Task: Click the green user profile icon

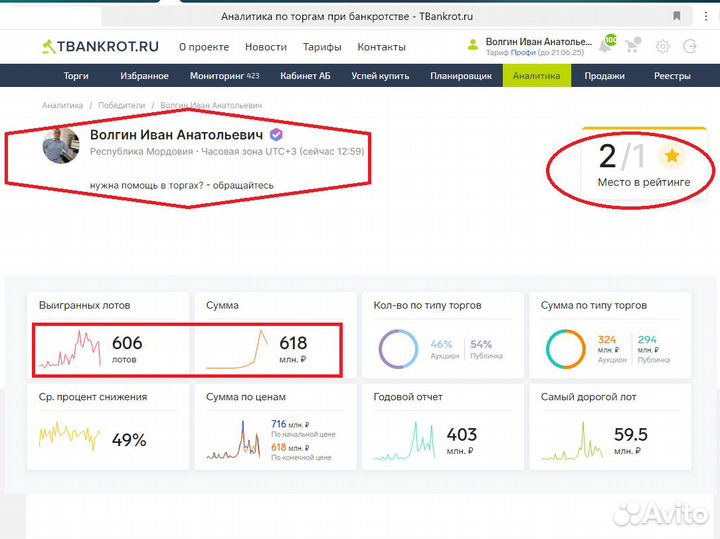Action: tap(473, 45)
